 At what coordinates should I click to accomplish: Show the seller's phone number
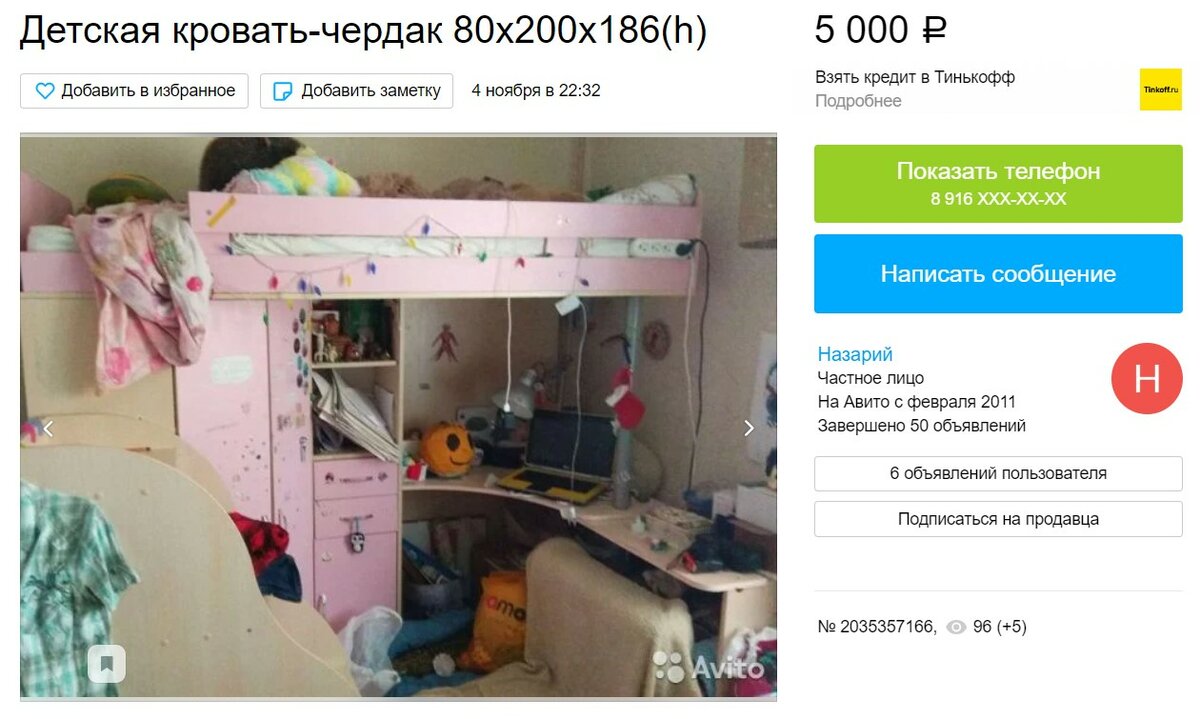pos(998,183)
